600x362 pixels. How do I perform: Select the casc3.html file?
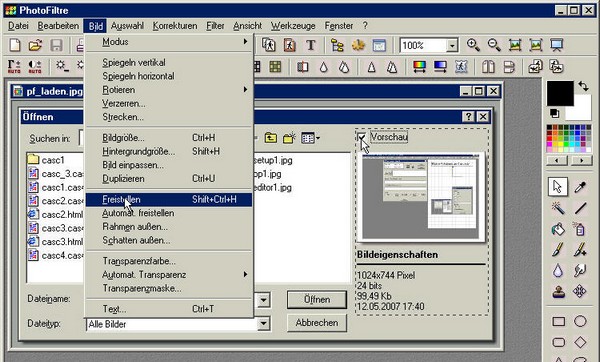tap(55, 242)
